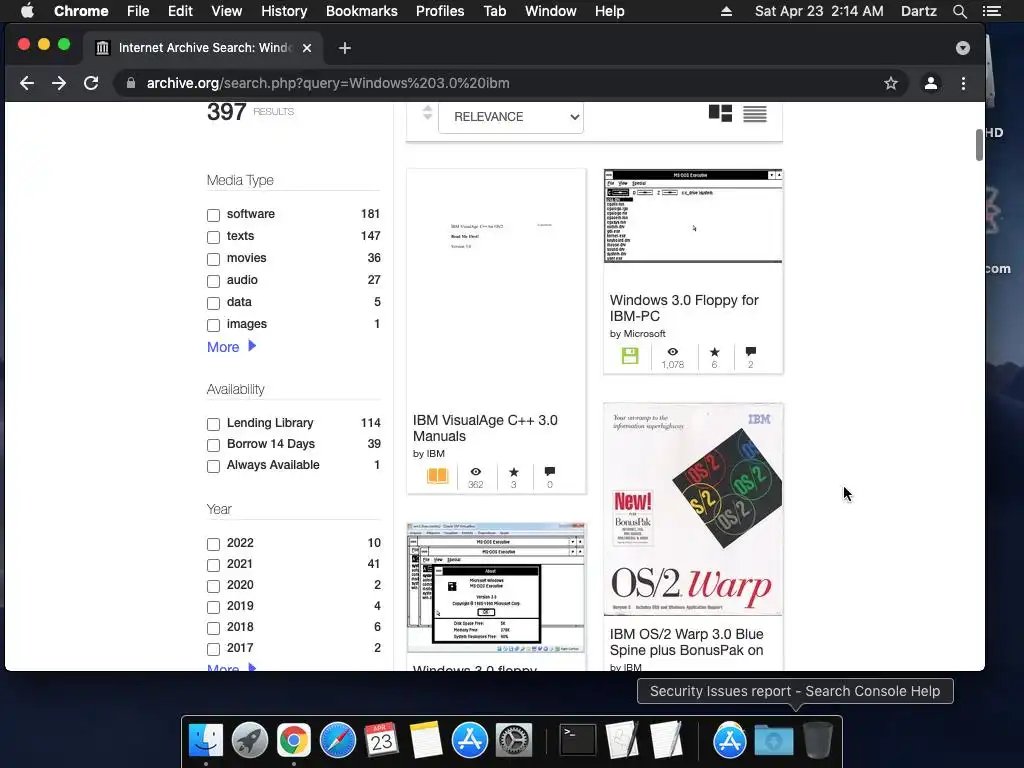Click the Windows 3.0 About dialog screenshot thumbnail

(x=496, y=587)
